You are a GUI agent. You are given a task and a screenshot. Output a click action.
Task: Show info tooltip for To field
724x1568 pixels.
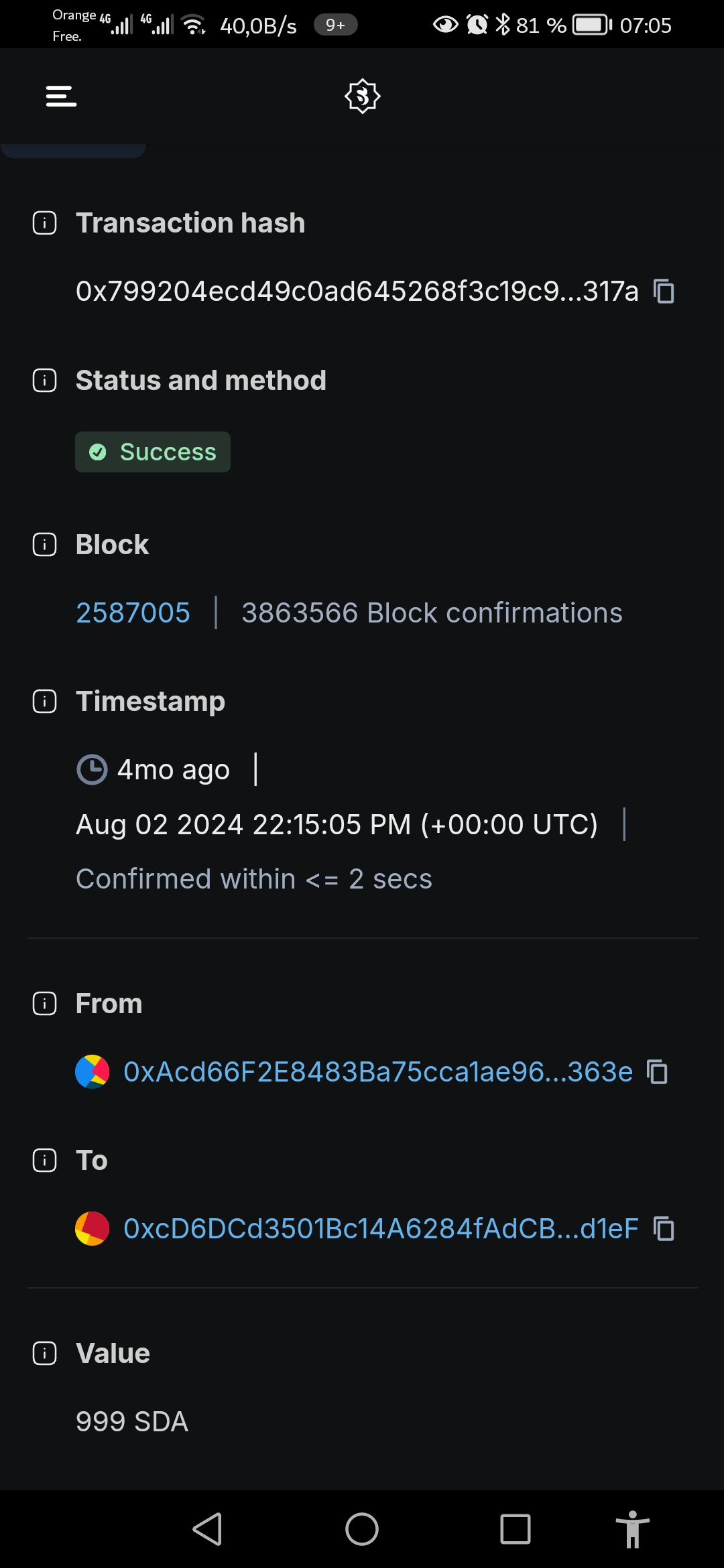click(x=45, y=1161)
